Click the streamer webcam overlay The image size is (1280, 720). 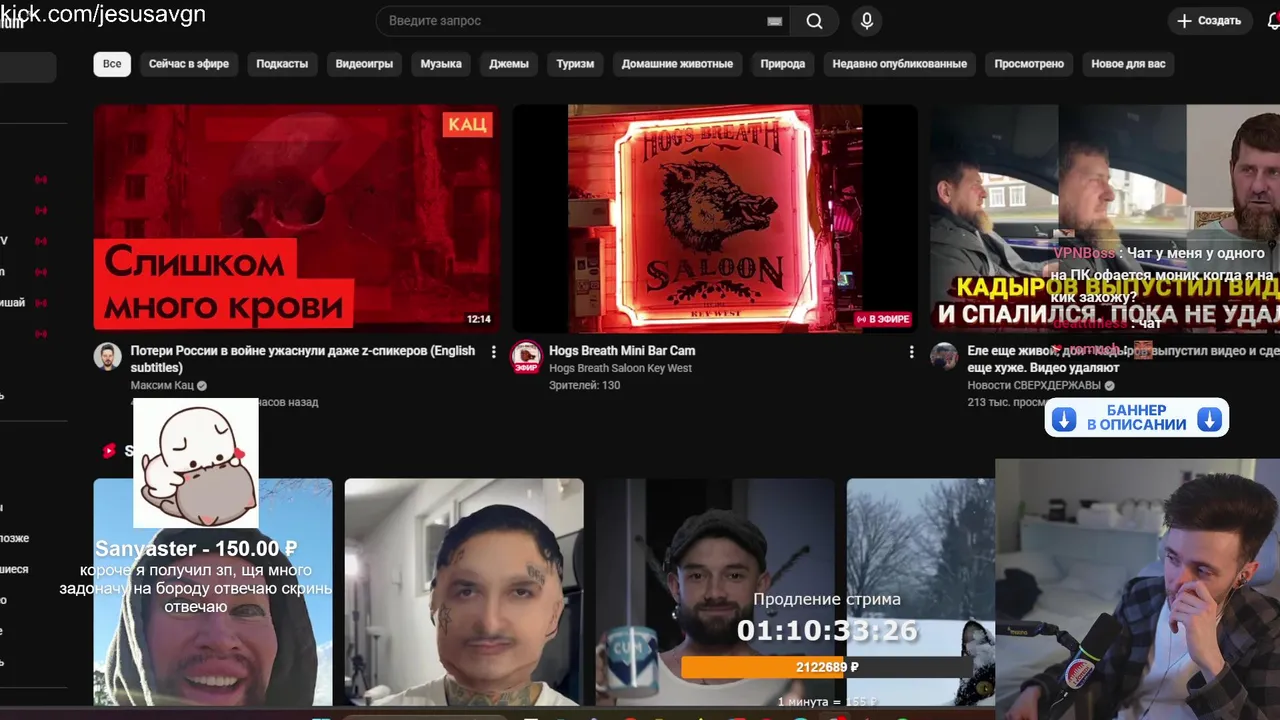click(1138, 589)
